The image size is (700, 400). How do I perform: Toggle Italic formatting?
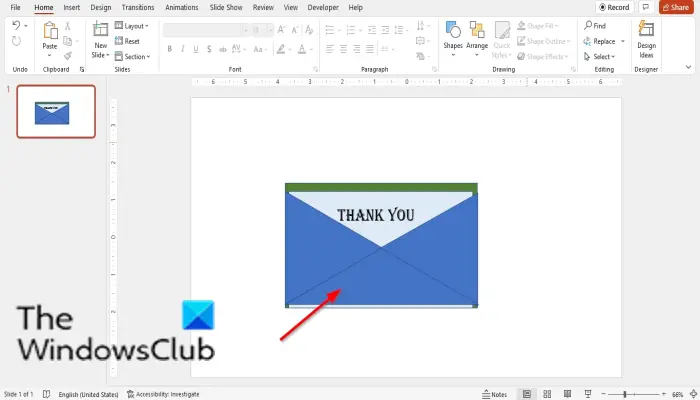pos(183,49)
